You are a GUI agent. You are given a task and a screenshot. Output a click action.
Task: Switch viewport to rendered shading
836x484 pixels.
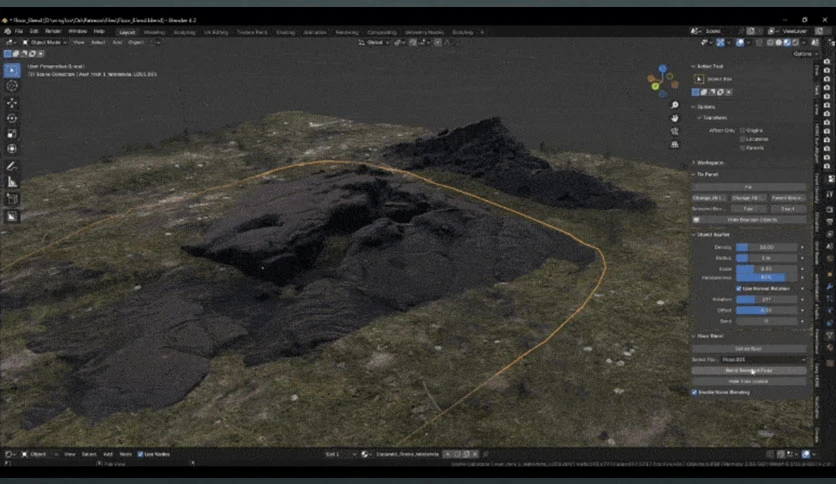click(795, 43)
